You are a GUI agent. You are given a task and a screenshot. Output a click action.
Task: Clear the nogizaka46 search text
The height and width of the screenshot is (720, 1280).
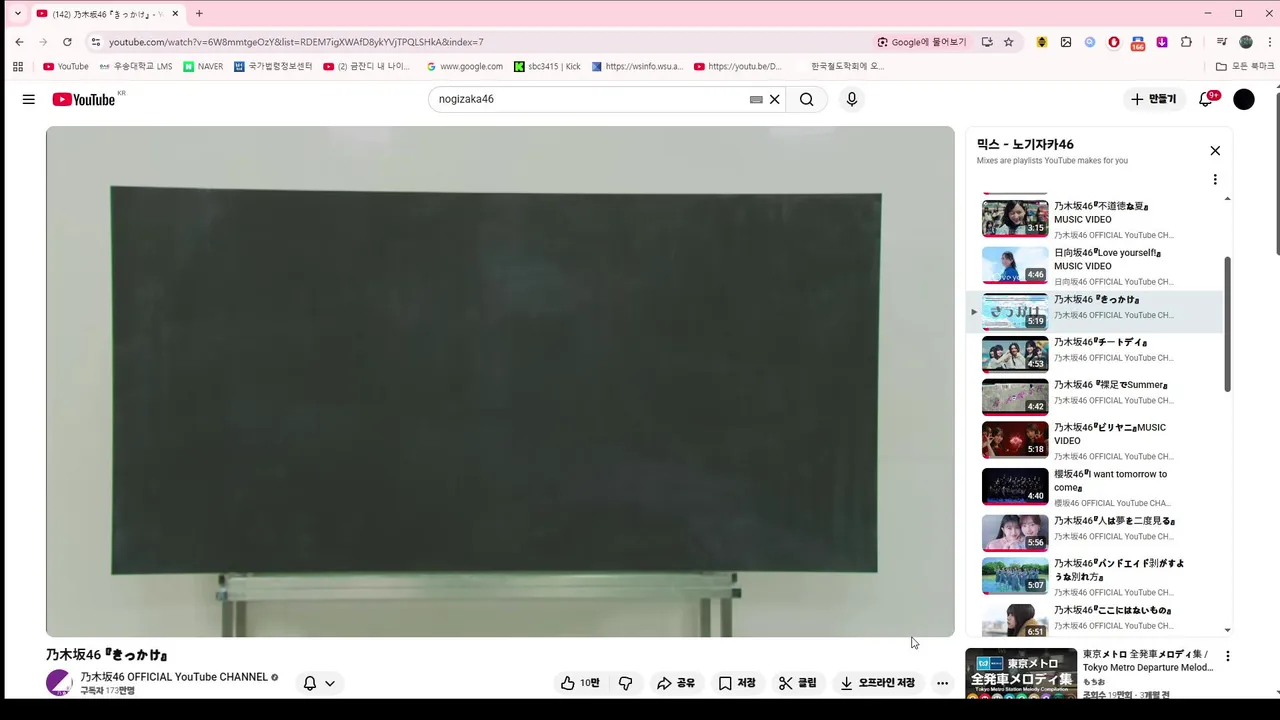[x=774, y=99]
